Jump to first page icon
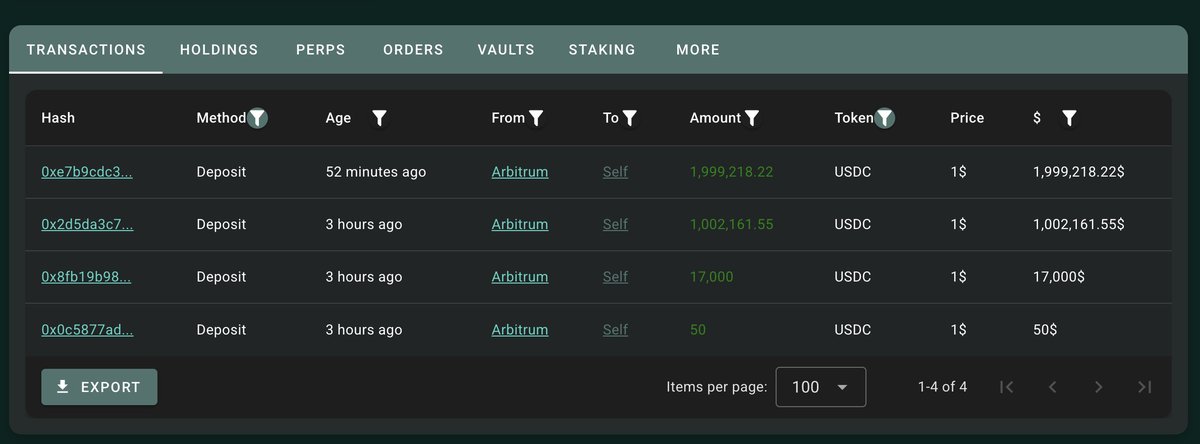This screenshot has width=1200, height=444. pos(1007,387)
